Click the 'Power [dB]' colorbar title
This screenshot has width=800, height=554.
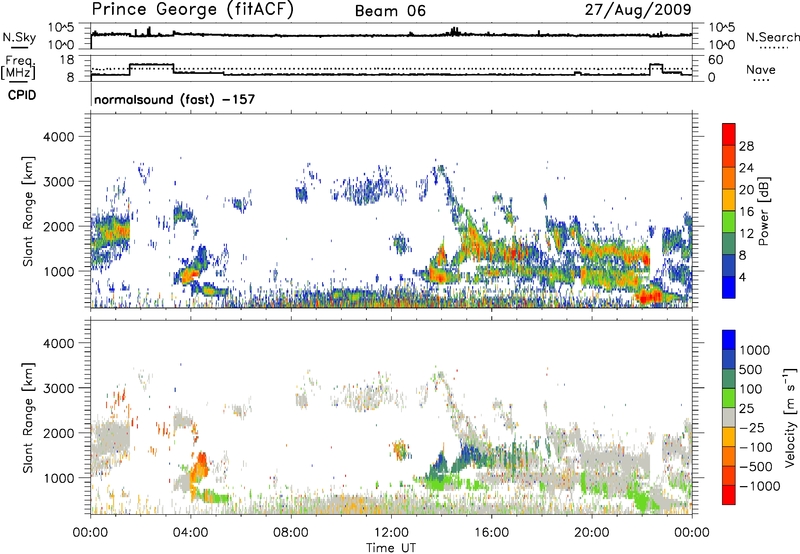point(763,211)
